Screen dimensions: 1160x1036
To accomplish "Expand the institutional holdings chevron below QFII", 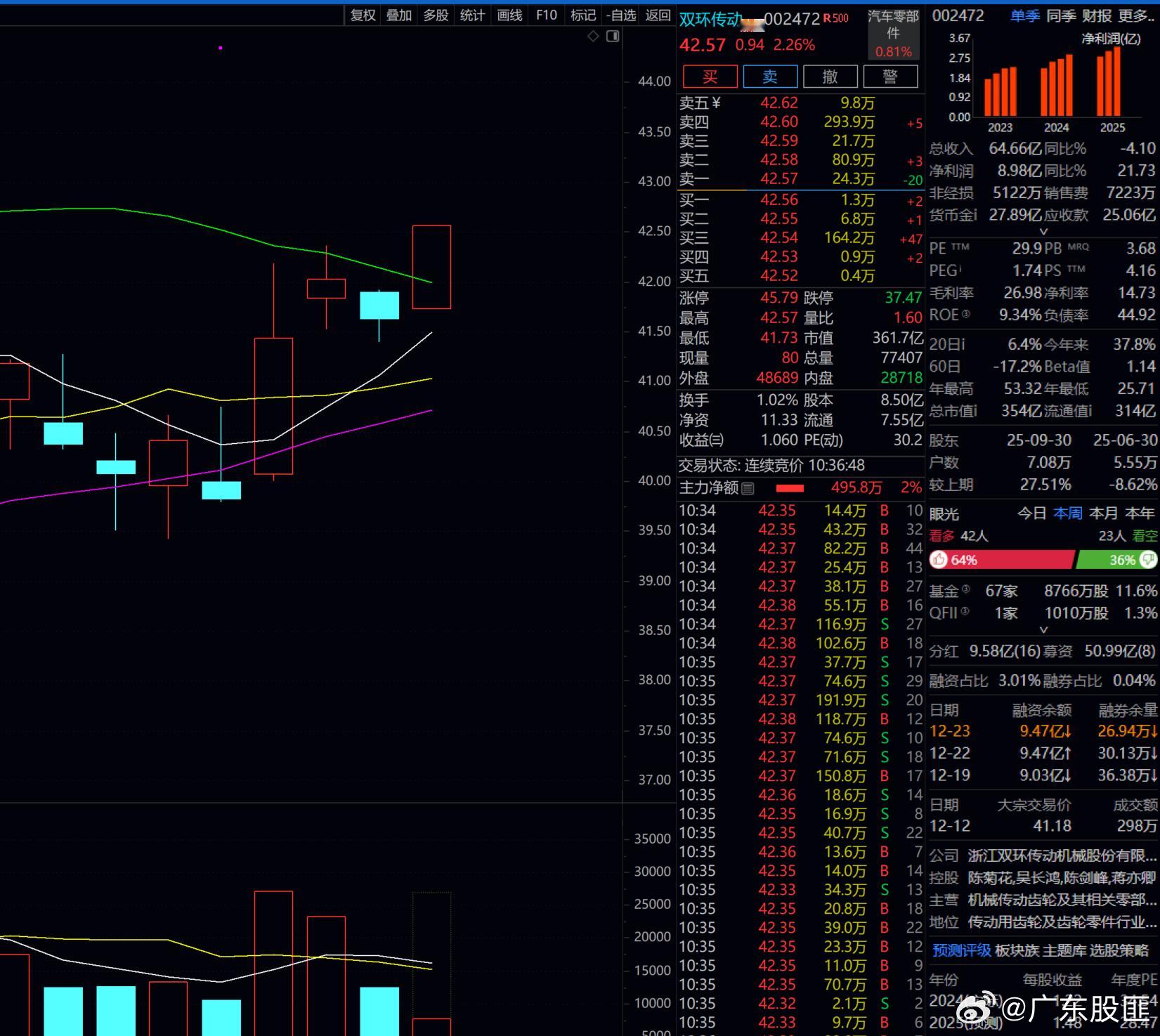I will pyautogui.click(x=1043, y=630).
